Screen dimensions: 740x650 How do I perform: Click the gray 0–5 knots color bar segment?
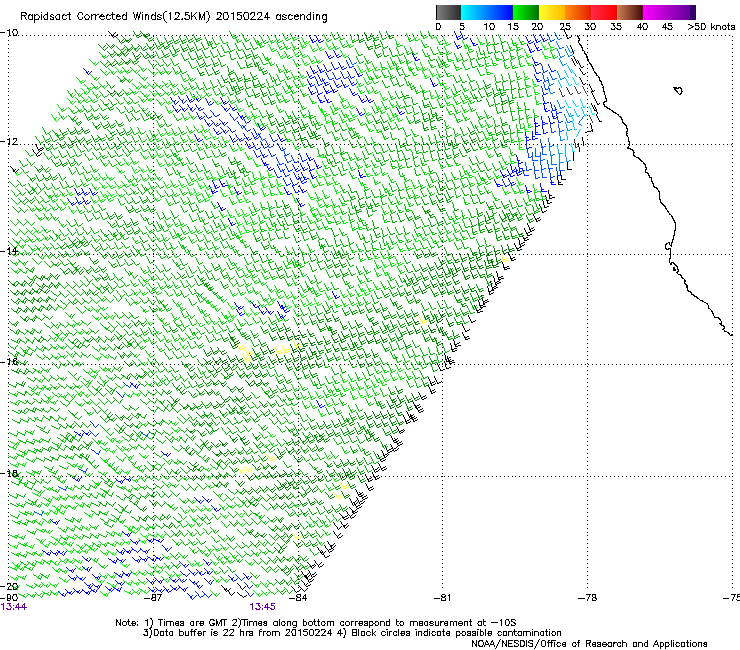448,12
